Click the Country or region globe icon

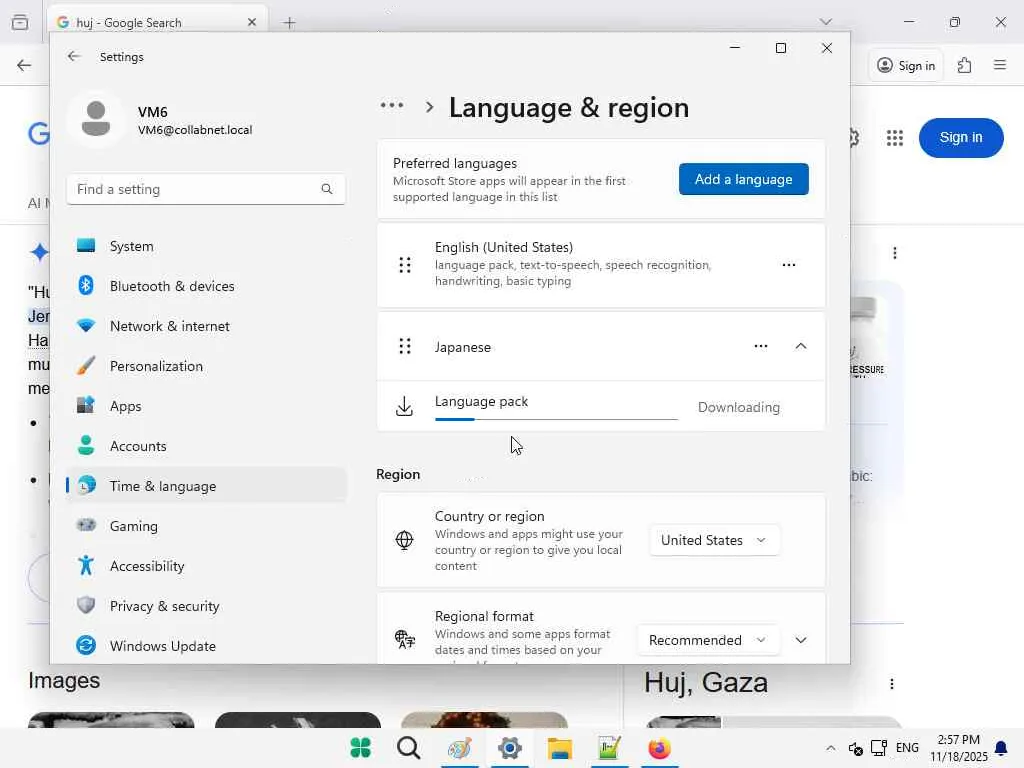[404, 540]
